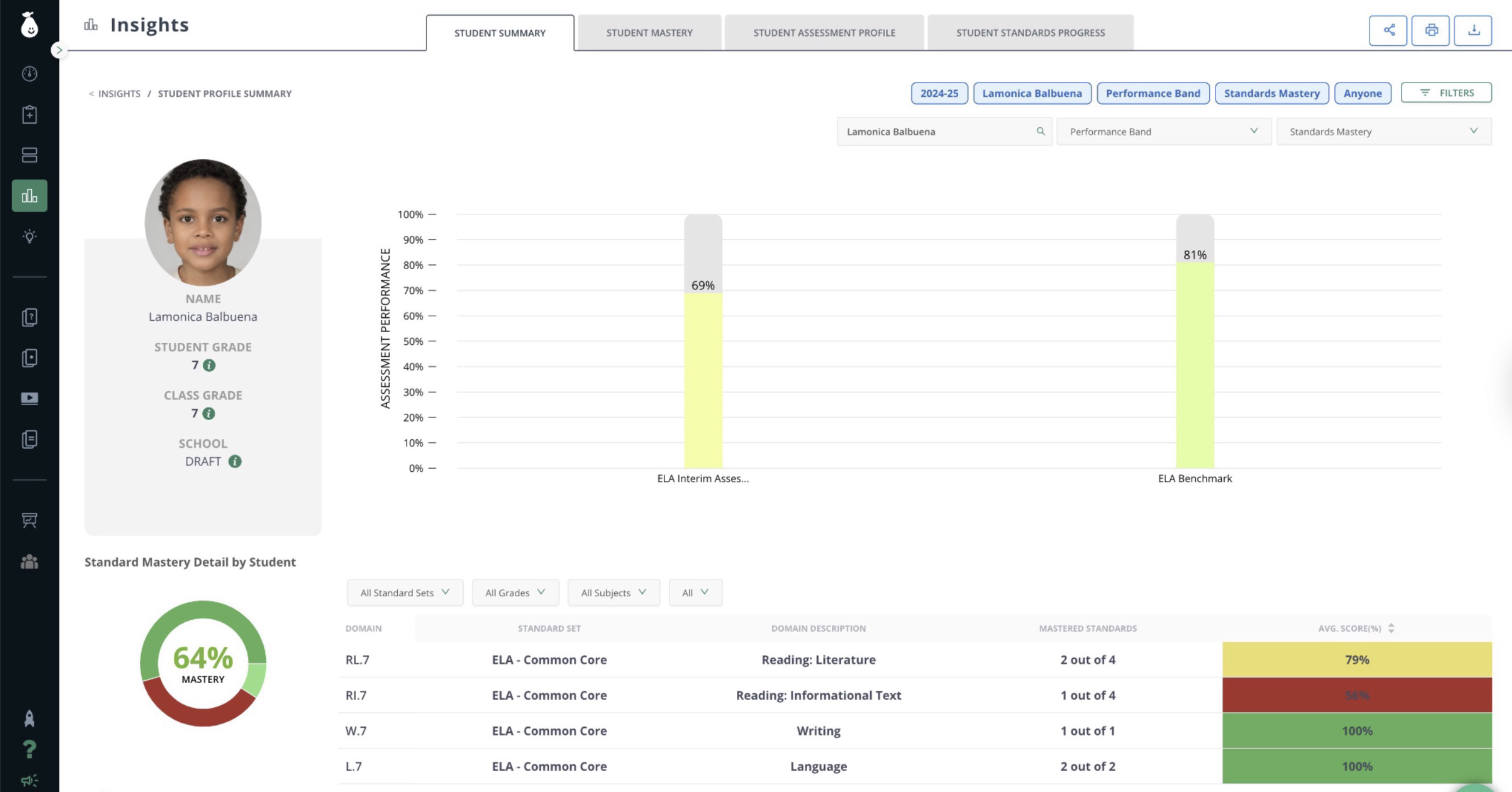This screenshot has width=1512, height=792.
Task: Open the Performance Band dropdown
Action: pyautogui.click(x=1163, y=132)
